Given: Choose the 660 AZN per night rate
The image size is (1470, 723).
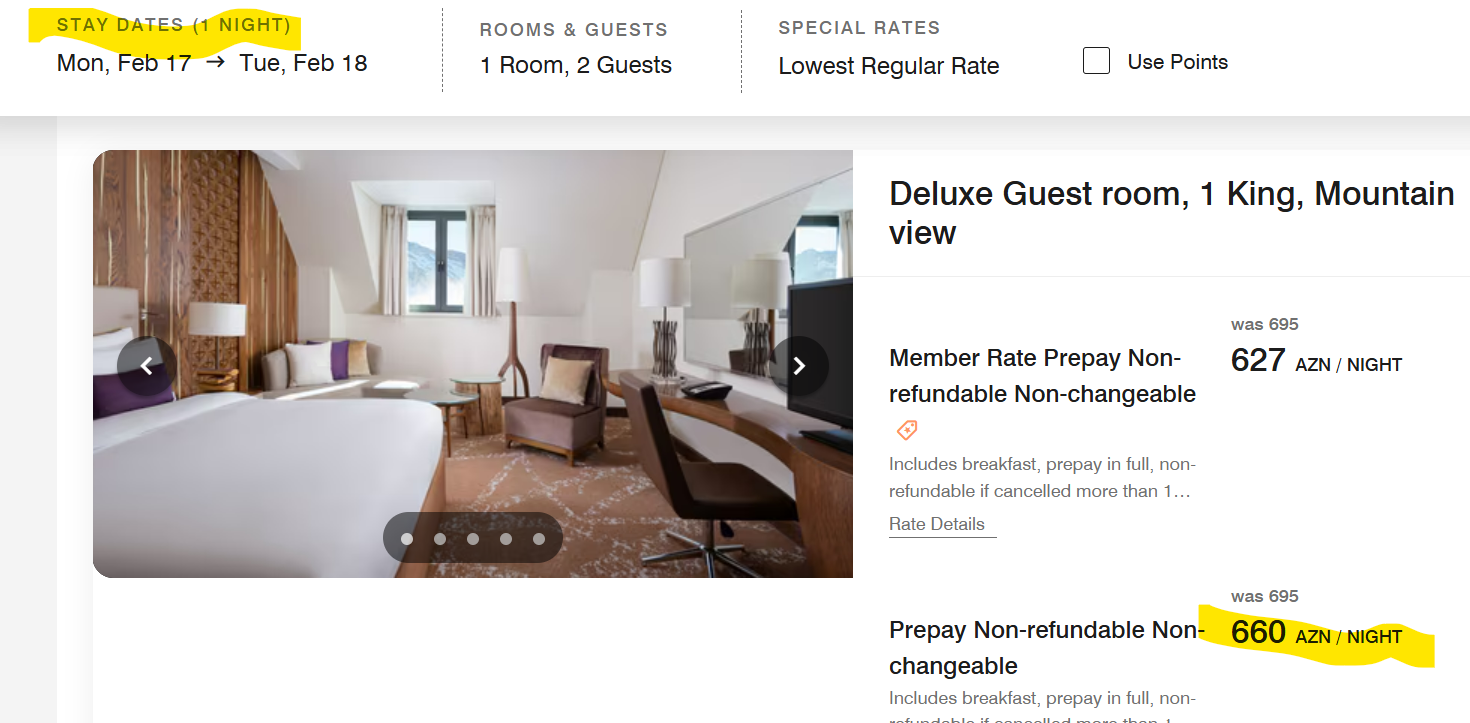Looking at the screenshot, I should tap(1316, 632).
